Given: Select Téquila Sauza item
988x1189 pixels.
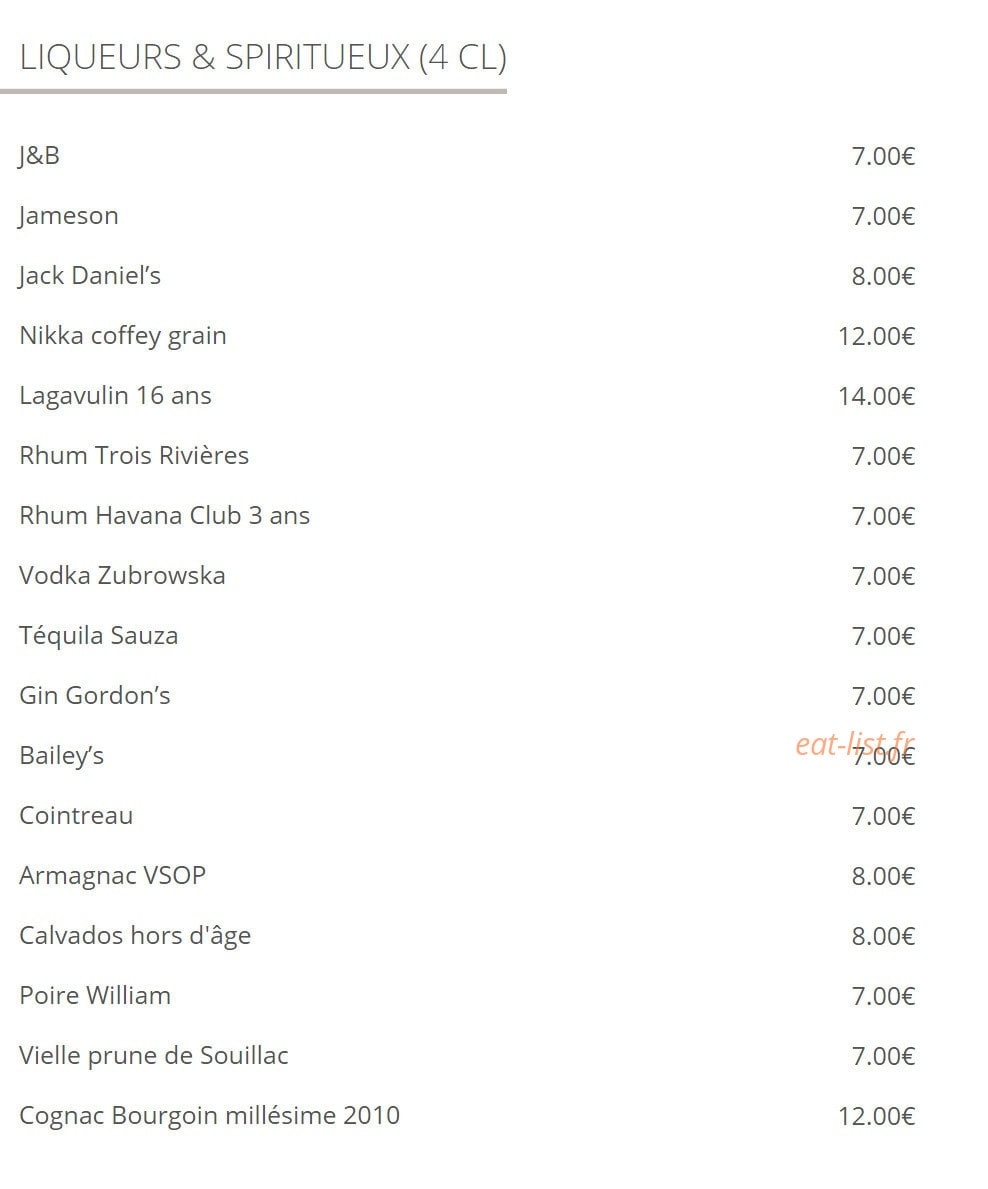Looking at the screenshot, I should coord(99,635).
